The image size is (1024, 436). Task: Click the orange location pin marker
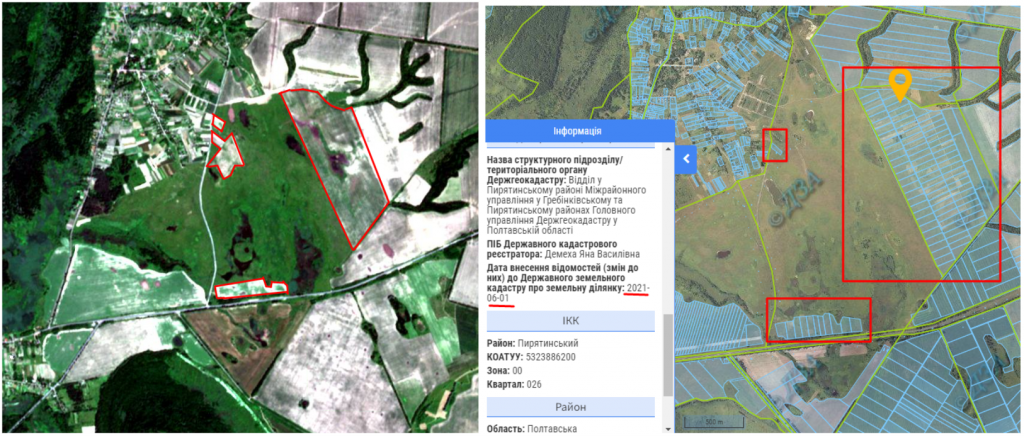(900, 85)
